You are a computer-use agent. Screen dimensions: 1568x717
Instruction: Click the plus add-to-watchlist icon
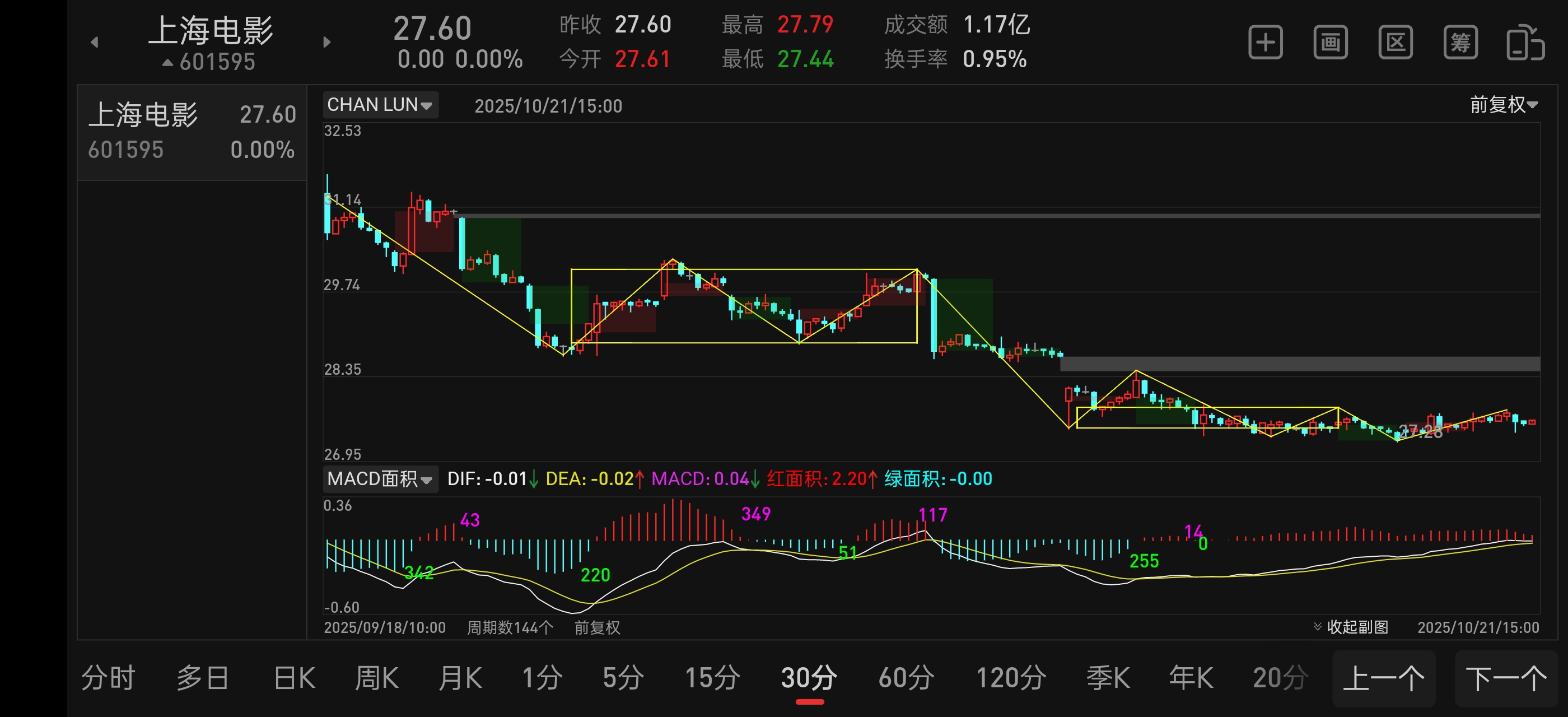pos(1265,43)
